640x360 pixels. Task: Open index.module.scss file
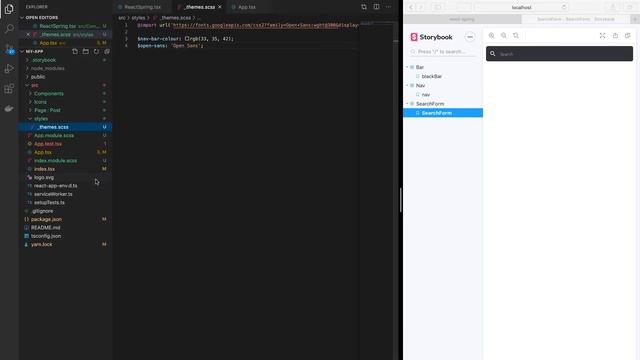pyautogui.click(x=55, y=161)
